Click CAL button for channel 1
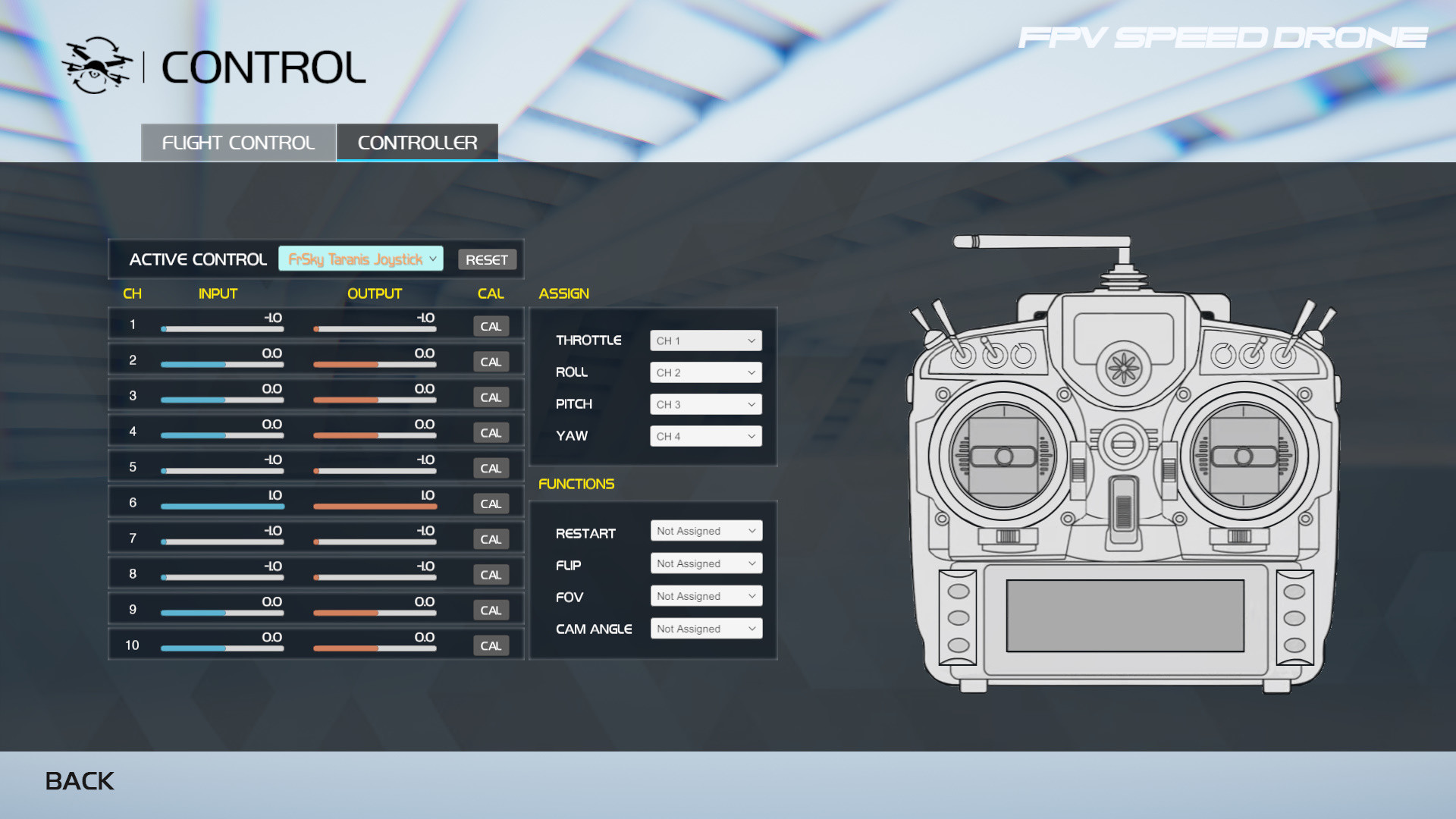Screen dimensions: 1456x819 491,326
